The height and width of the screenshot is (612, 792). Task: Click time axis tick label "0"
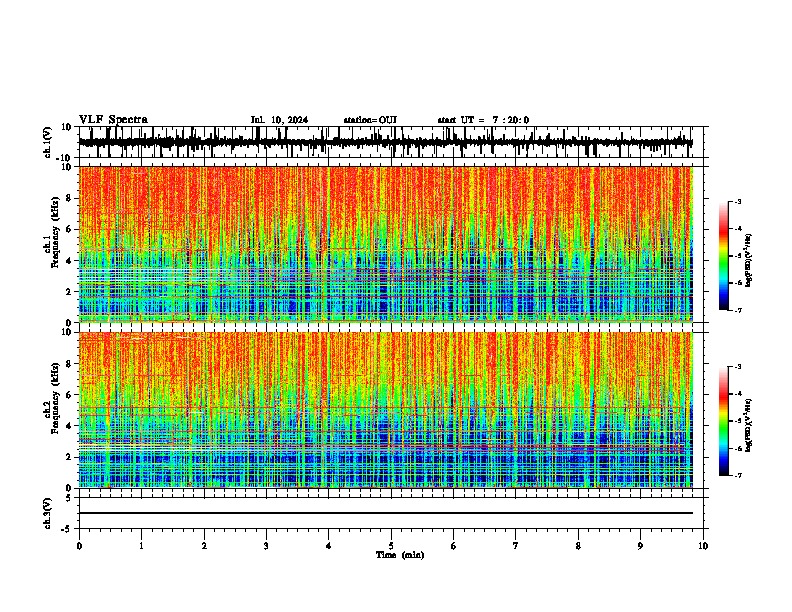pos(79,546)
